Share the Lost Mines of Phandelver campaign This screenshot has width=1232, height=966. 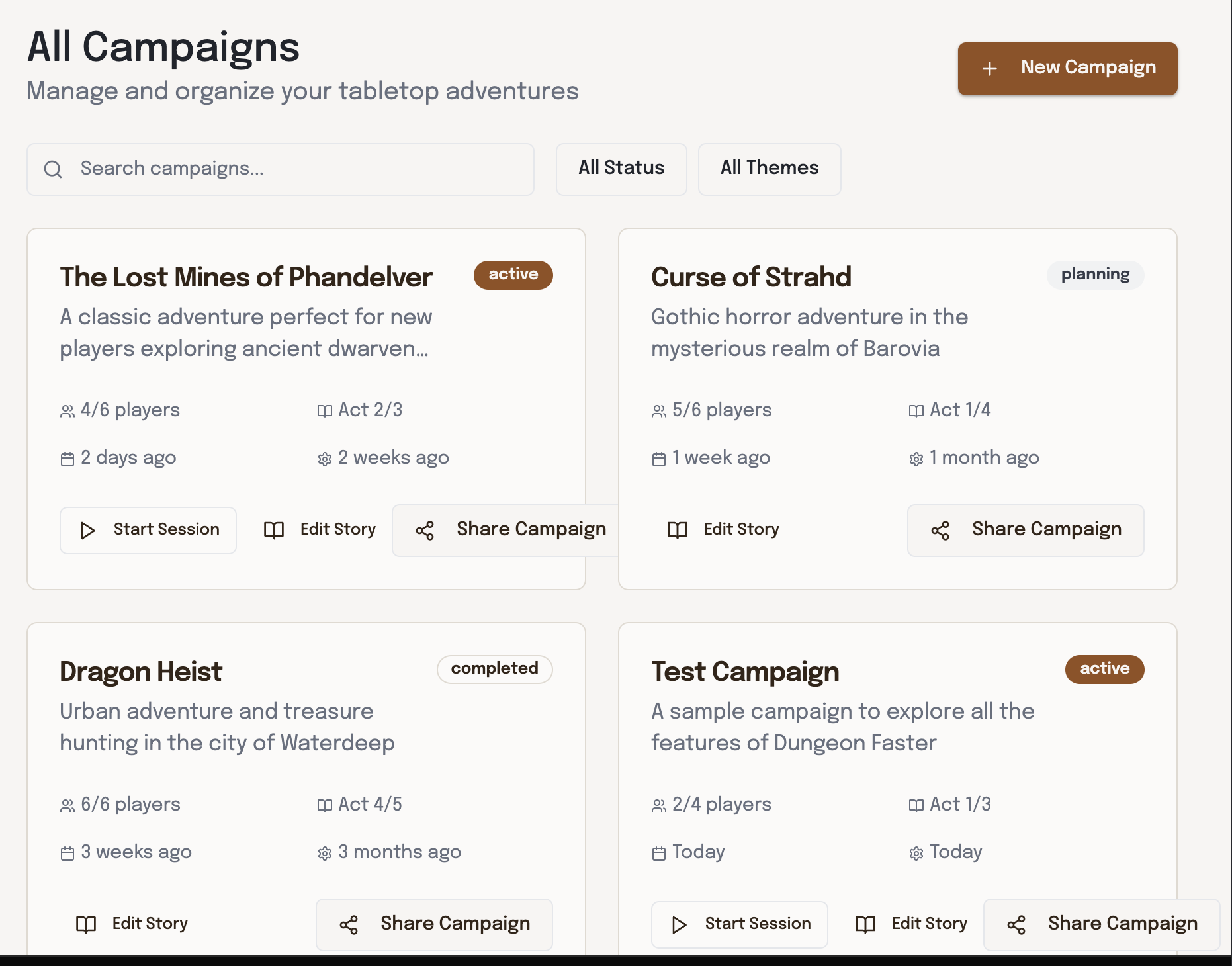[x=511, y=530]
